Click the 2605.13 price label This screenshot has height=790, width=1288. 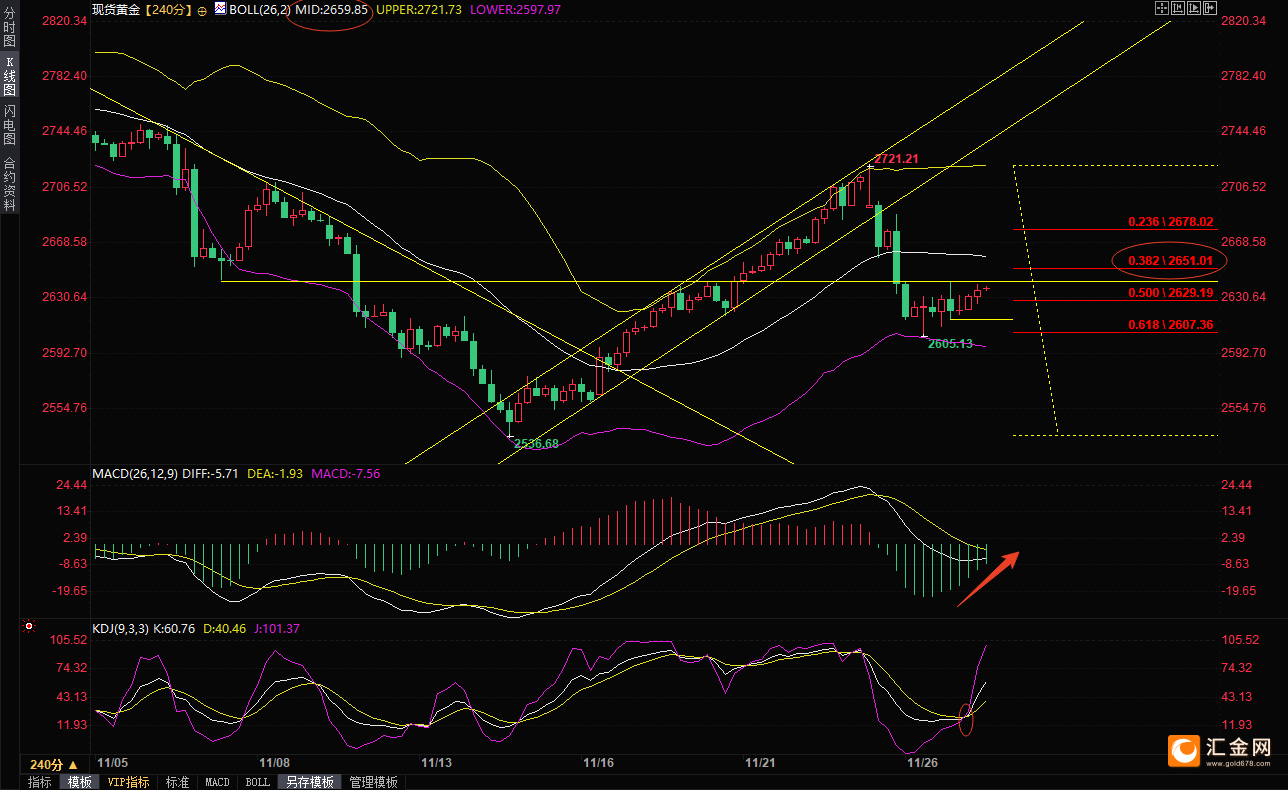(x=950, y=343)
